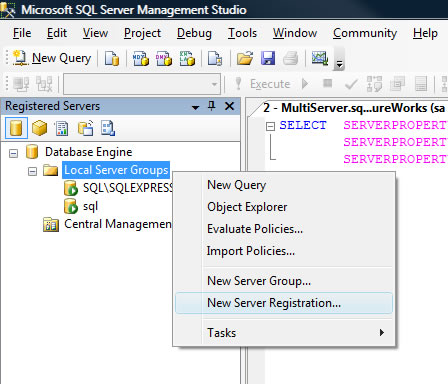This screenshot has width=448, height=384.
Task: Click the New Query toolbar button
Action: pyautogui.click(x=52, y=58)
